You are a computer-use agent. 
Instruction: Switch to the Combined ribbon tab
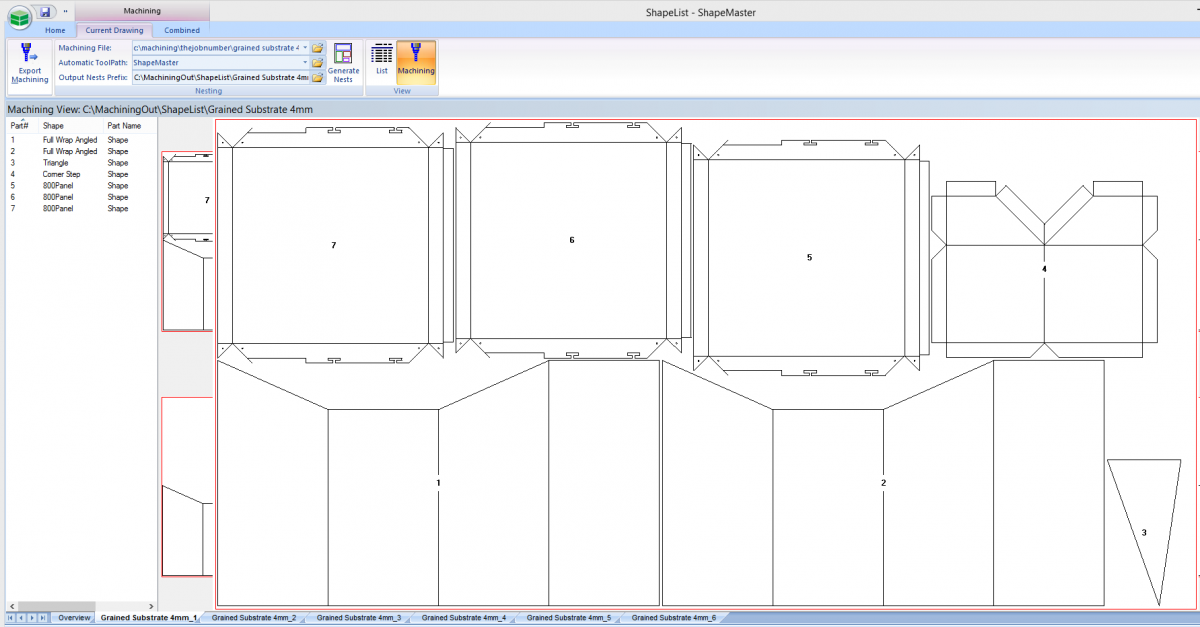(181, 30)
